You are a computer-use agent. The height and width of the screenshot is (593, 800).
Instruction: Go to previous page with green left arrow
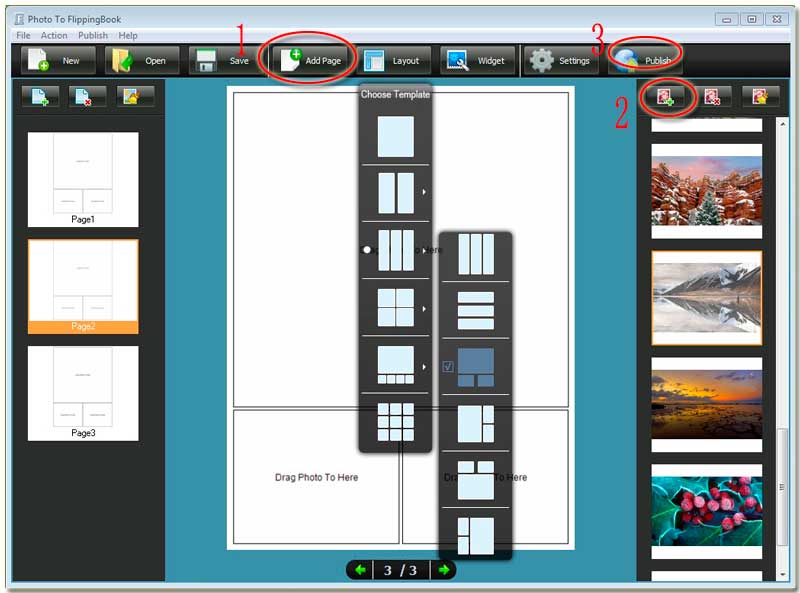[x=360, y=570]
